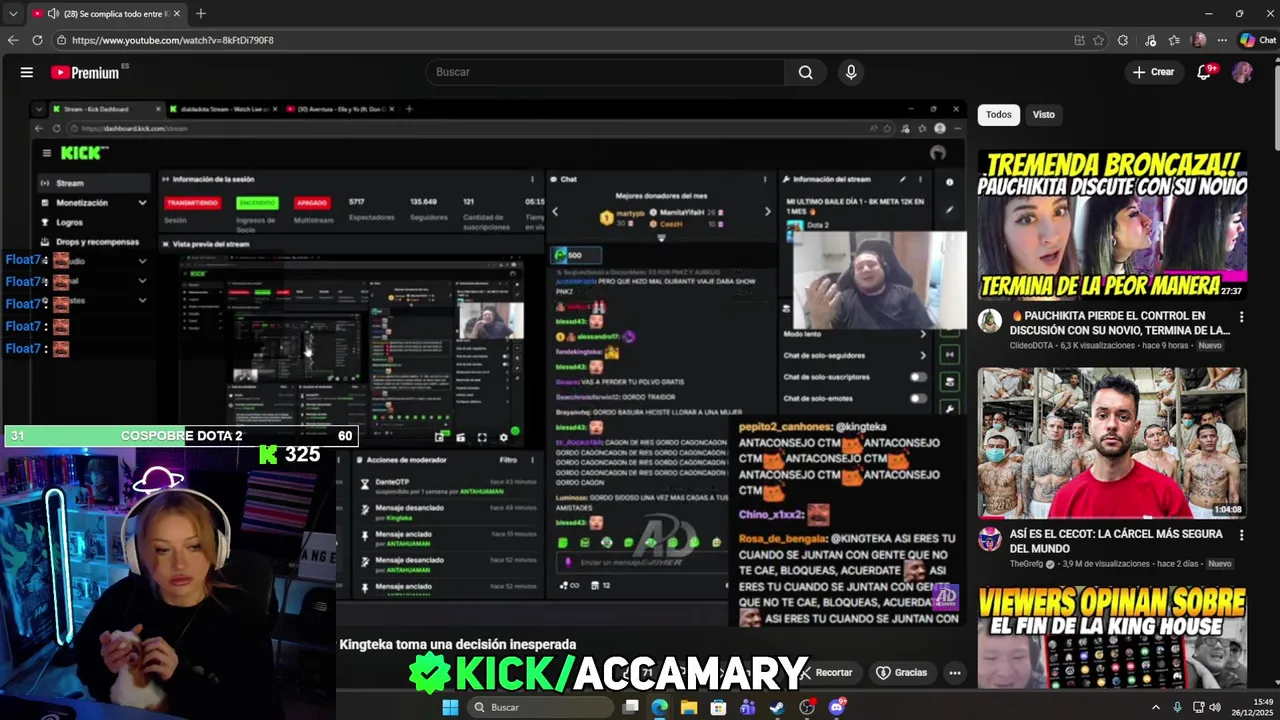
Task: Open a new browser tab
Action: click(201, 14)
